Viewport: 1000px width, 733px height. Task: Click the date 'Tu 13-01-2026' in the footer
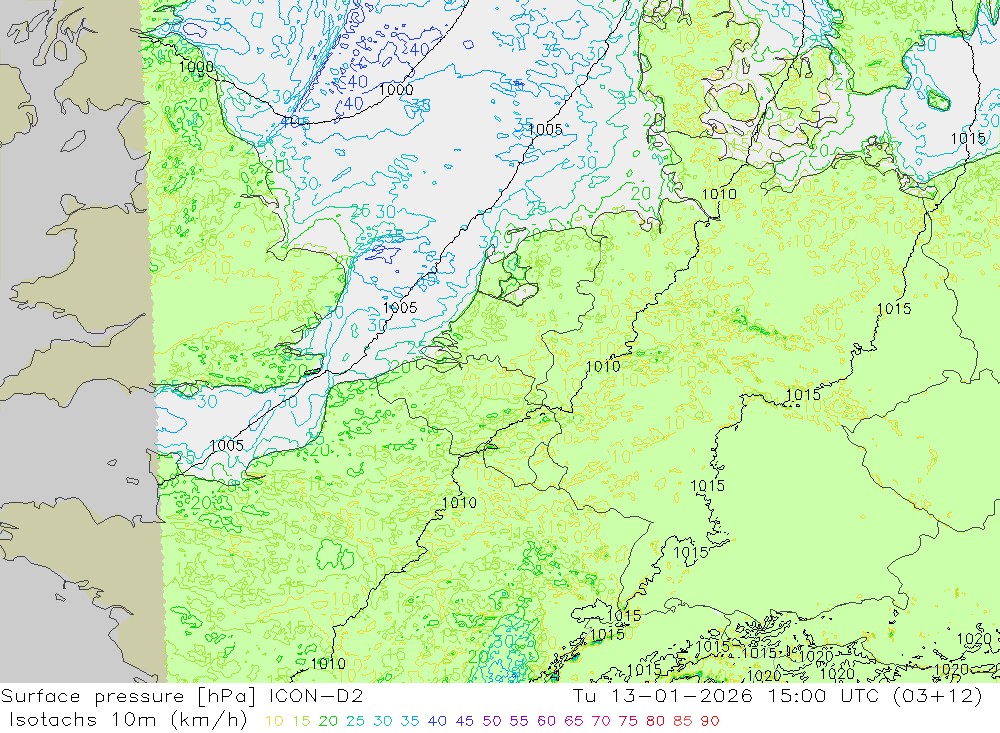(663, 695)
